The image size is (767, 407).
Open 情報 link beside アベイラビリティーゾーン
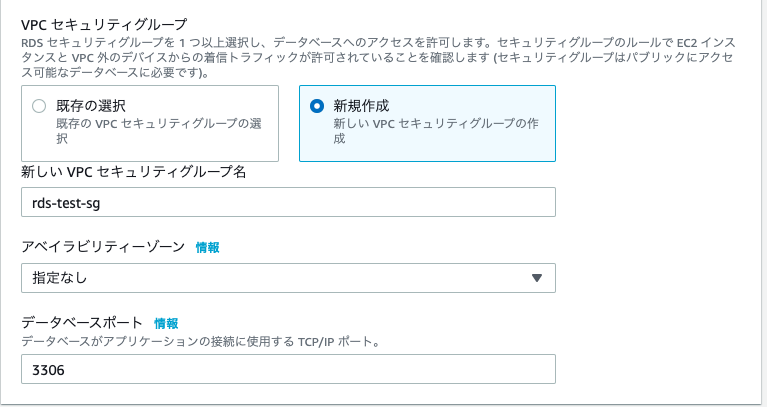point(207,247)
